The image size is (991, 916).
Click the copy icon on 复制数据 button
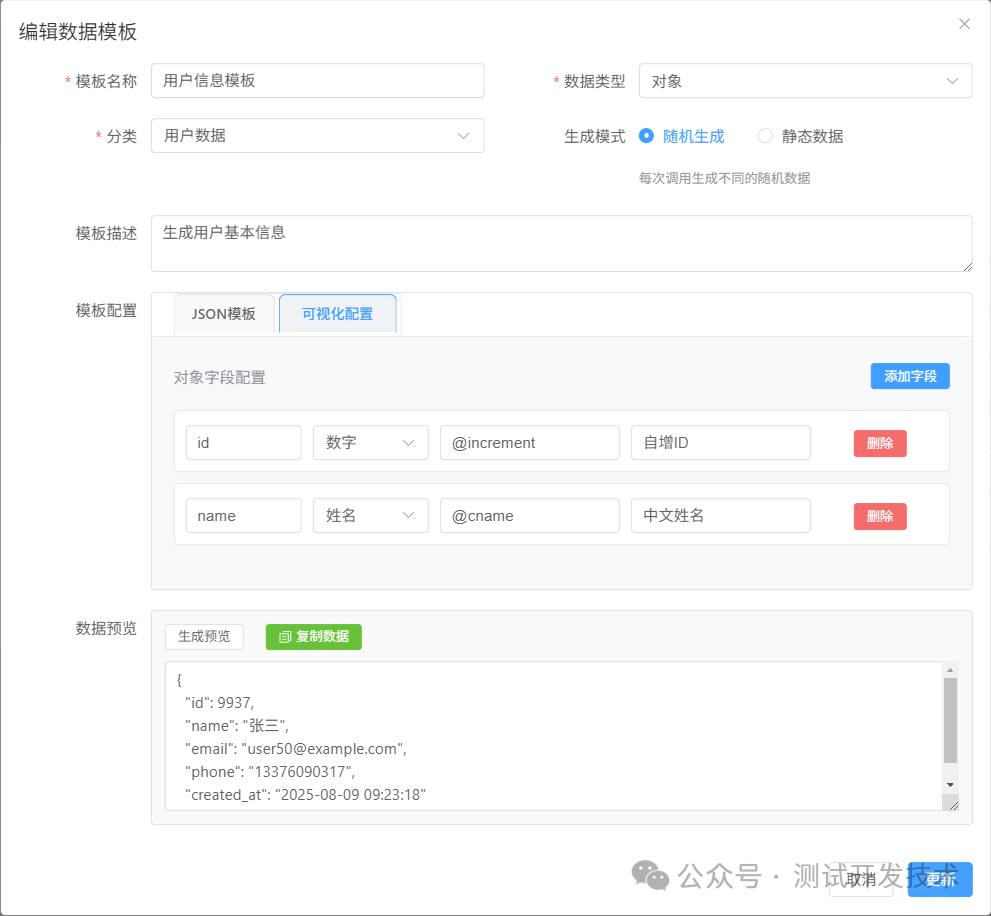tap(285, 636)
